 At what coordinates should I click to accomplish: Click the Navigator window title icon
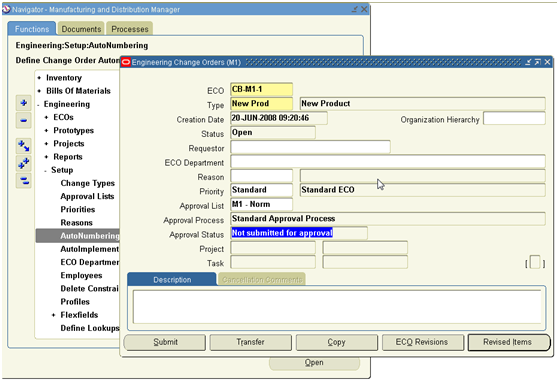6,9
